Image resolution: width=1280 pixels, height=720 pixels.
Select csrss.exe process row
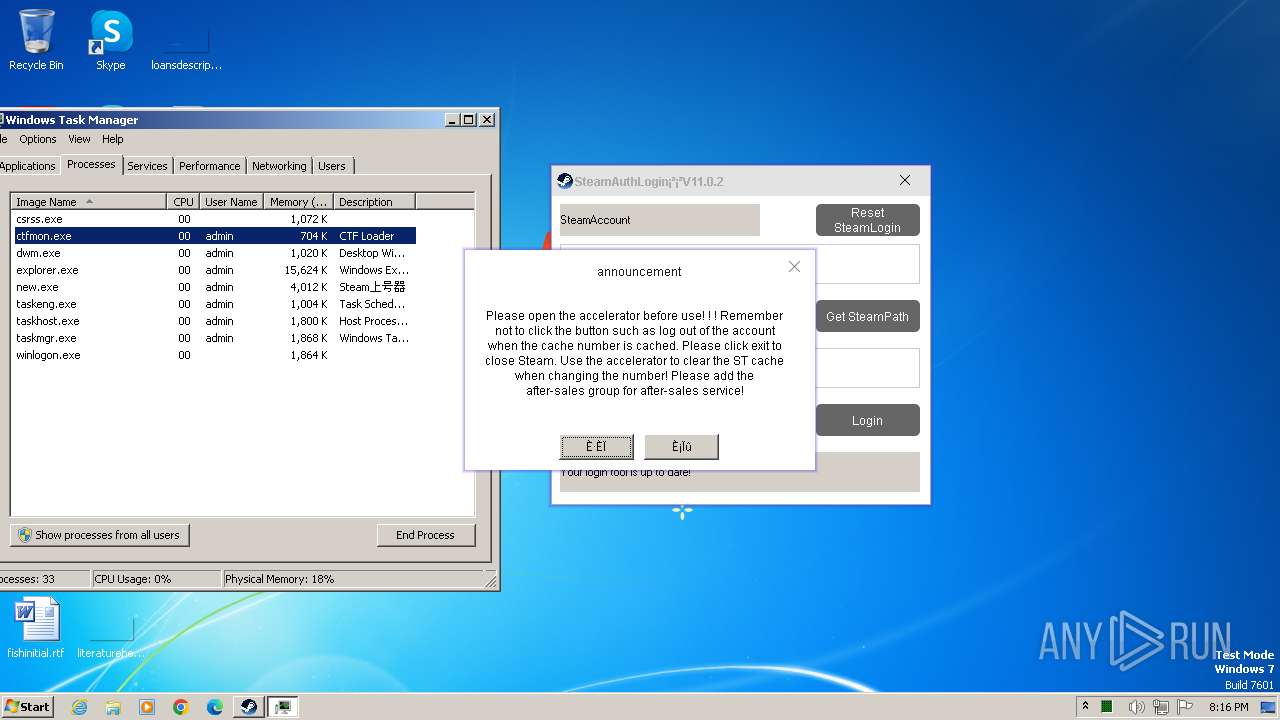point(213,219)
